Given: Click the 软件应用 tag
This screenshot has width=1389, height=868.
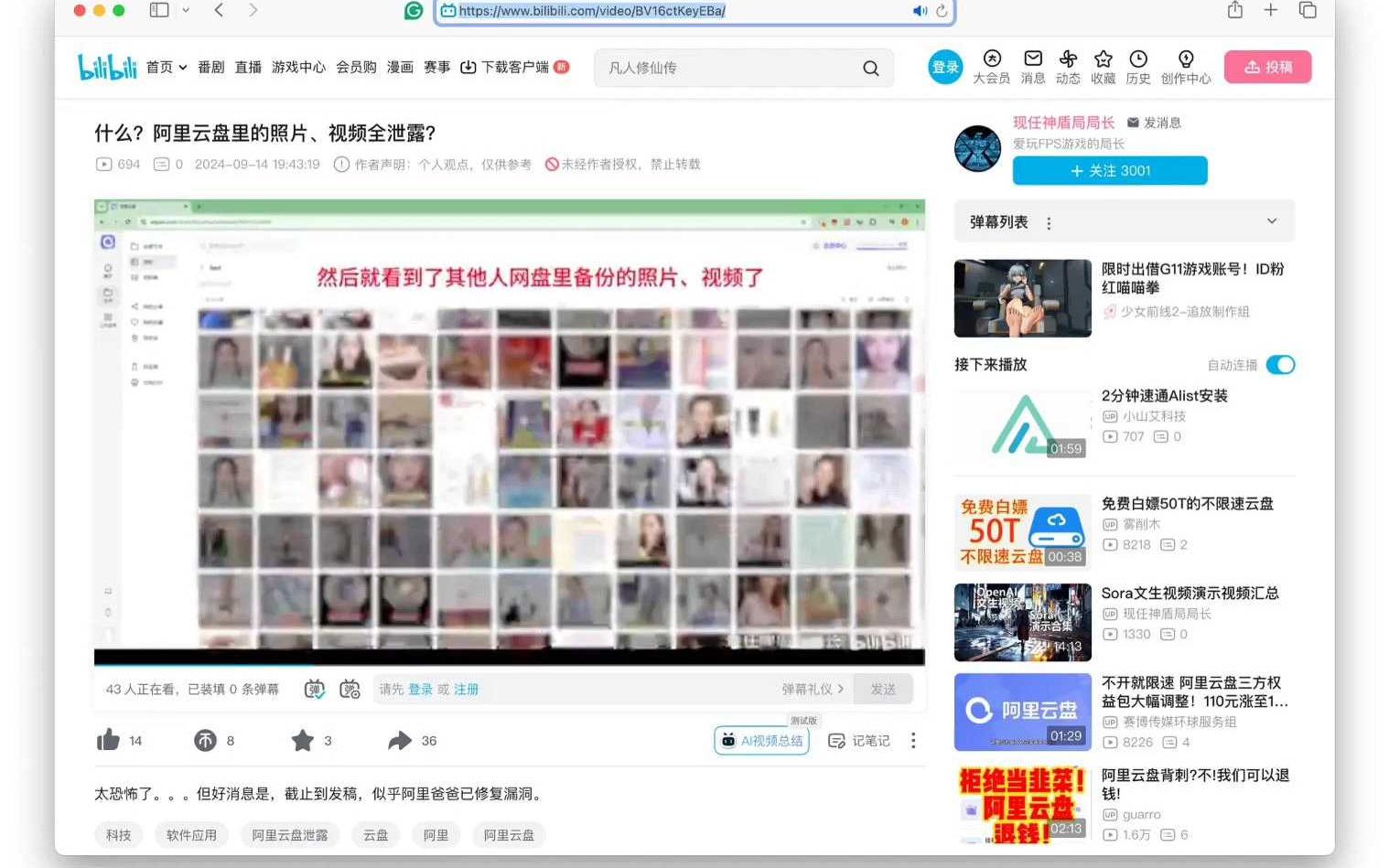Looking at the screenshot, I should (x=191, y=834).
